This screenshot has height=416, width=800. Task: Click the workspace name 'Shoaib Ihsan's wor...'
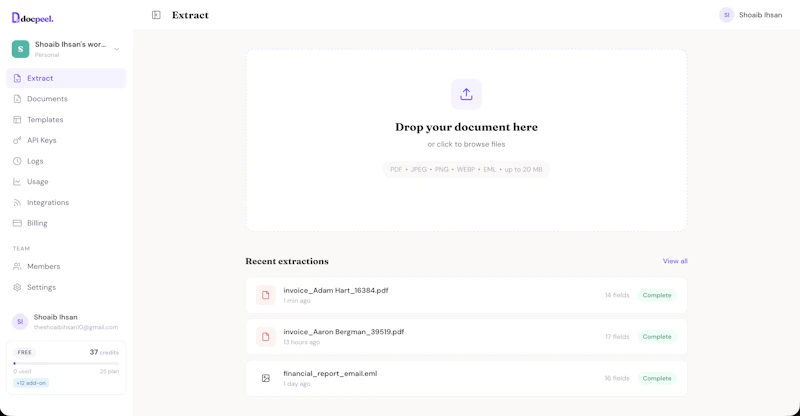click(70, 44)
